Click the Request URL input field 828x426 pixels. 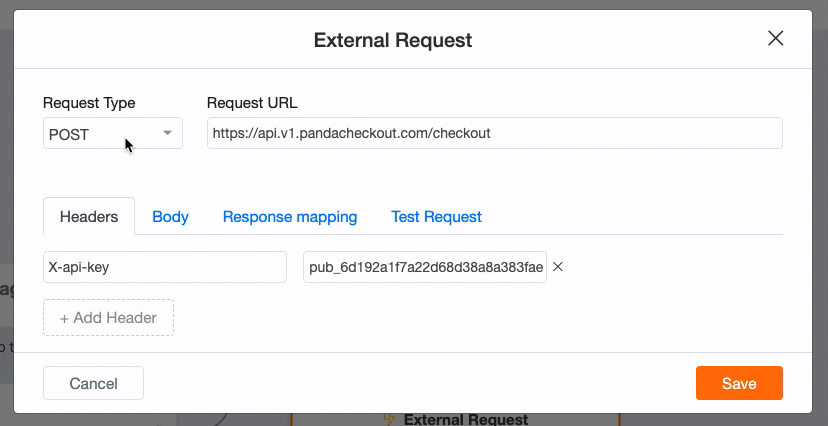tap(495, 133)
